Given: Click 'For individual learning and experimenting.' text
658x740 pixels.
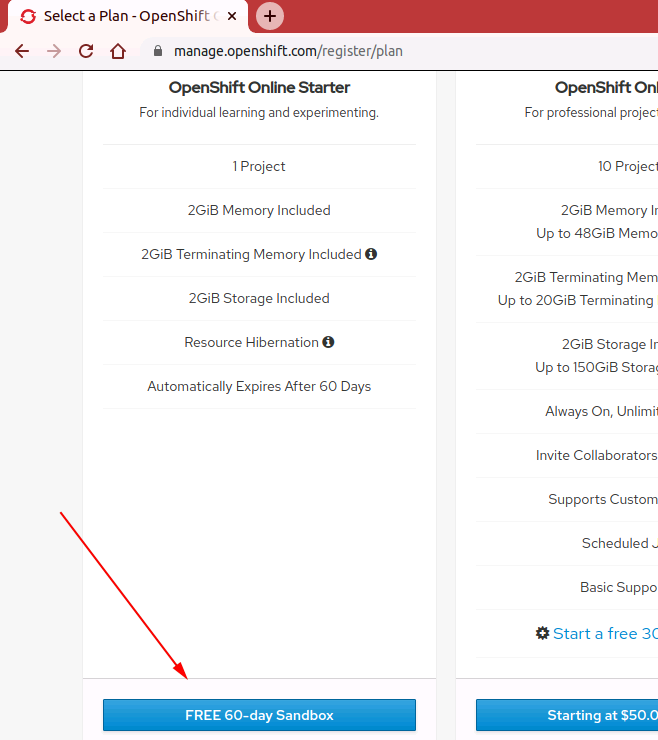Looking at the screenshot, I should [259, 112].
